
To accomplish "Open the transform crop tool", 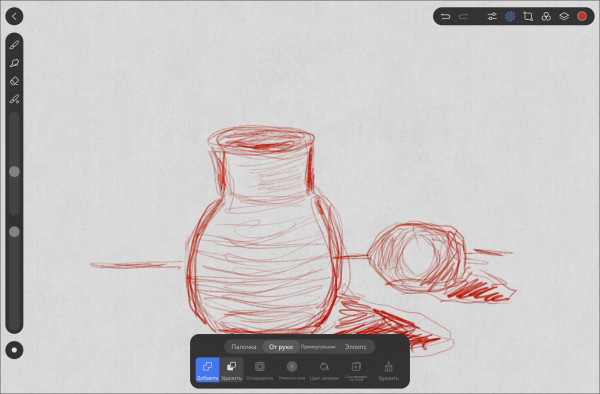I will pyautogui.click(x=528, y=16).
